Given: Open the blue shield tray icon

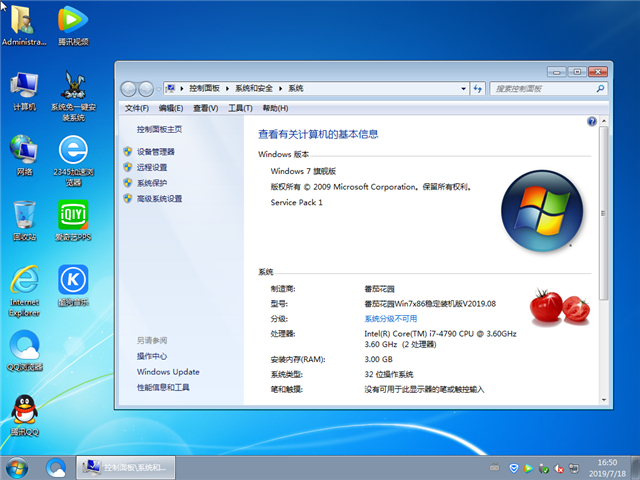Looking at the screenshot, I should [513, 468].
